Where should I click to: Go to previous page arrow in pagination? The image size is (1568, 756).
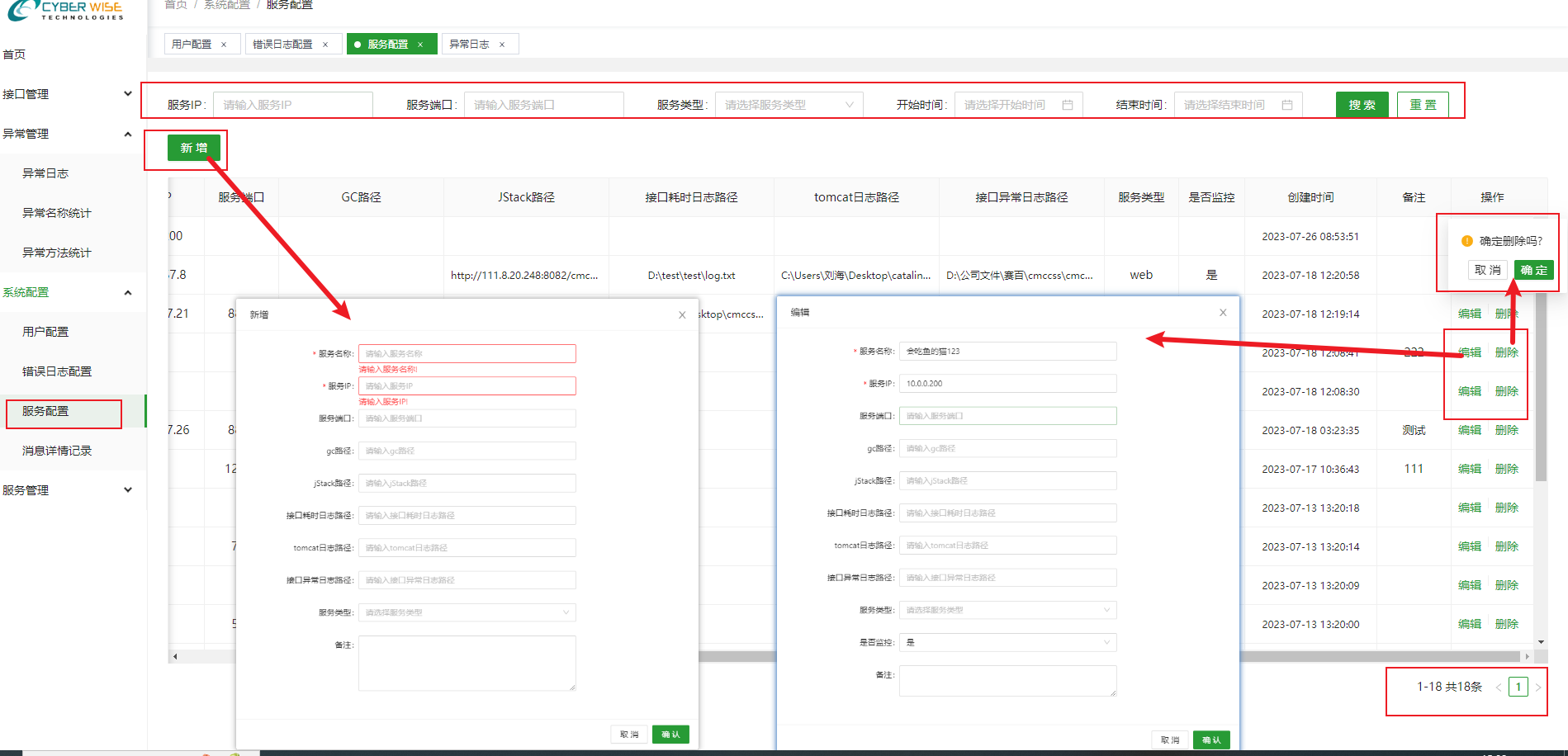point(1499,687)
